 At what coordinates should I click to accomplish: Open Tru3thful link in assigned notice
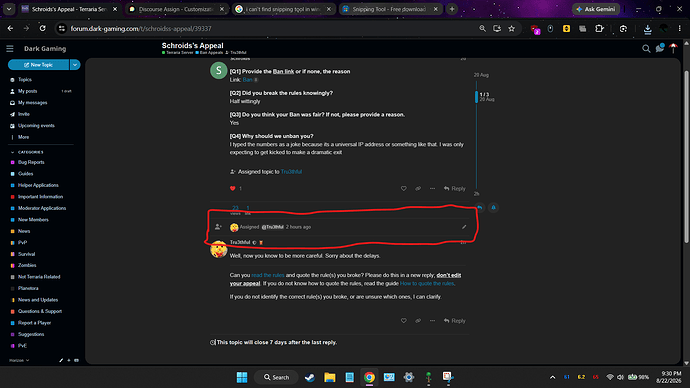pos(291,172)
